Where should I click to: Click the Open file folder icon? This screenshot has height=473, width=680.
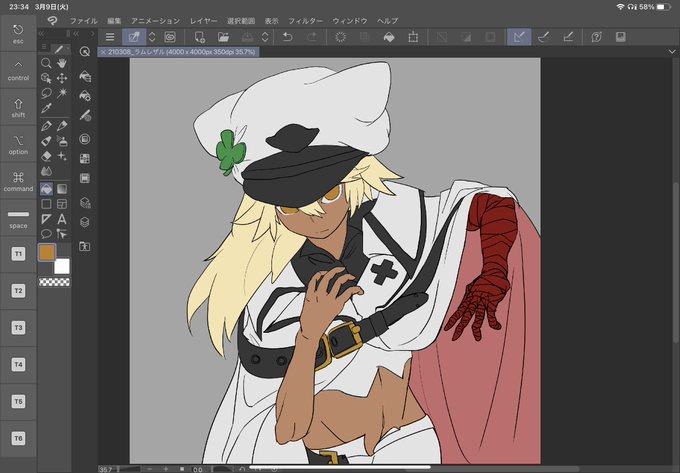[x=223, y=37]
